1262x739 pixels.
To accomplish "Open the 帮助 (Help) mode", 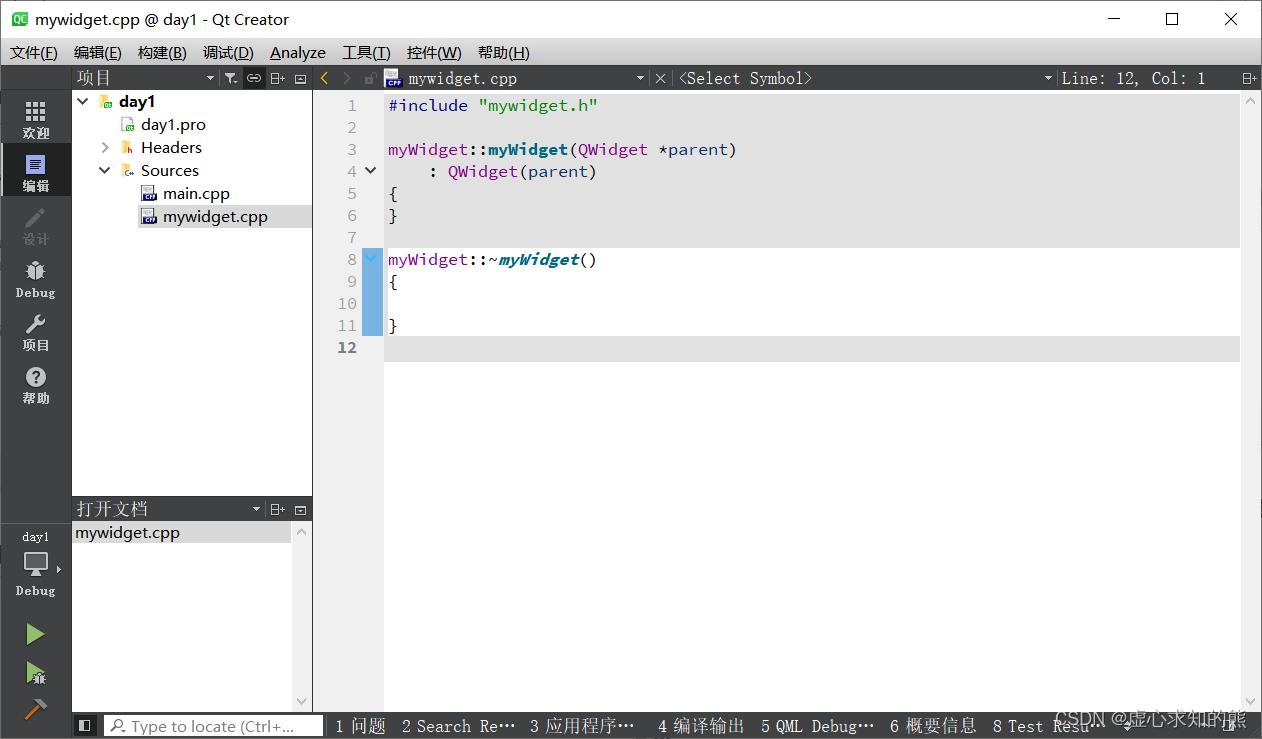I will point(35,385).
